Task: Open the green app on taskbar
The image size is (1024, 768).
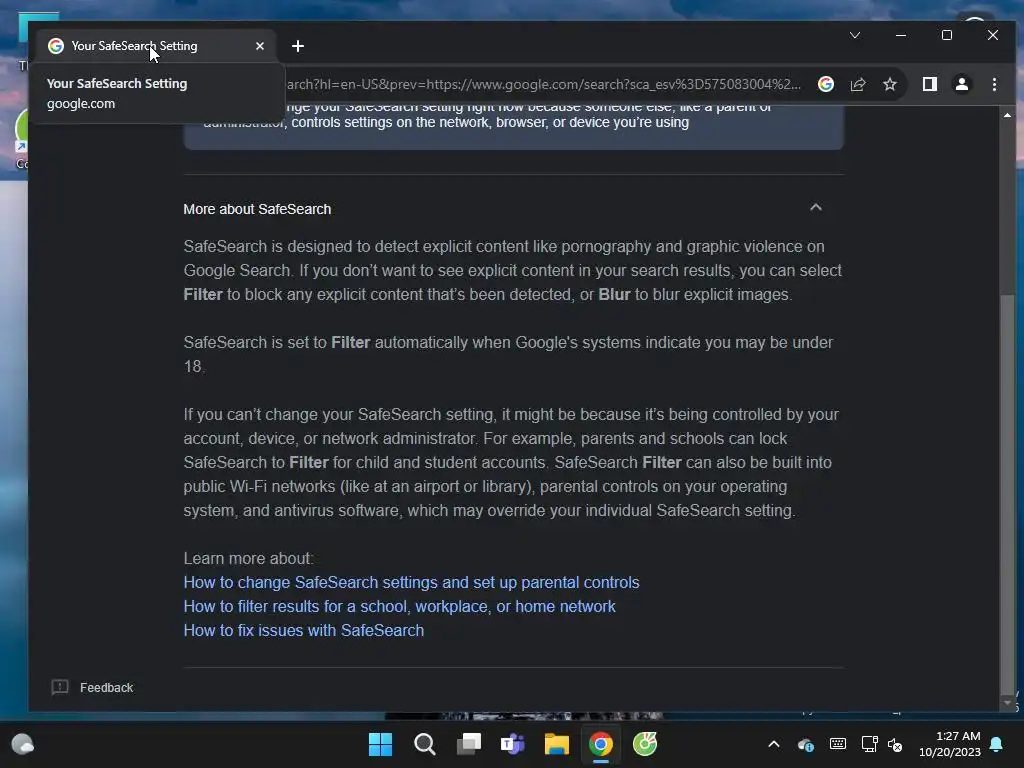Action: coord(645,744)
